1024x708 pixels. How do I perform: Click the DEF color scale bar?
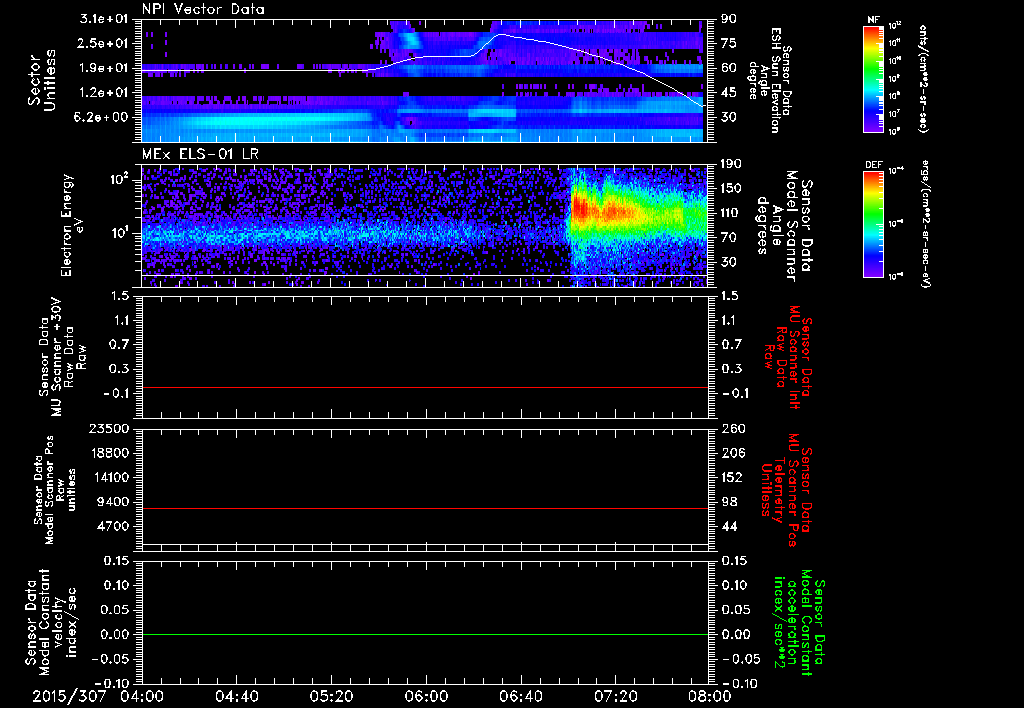pyautogui.click(x=873, y=224)
